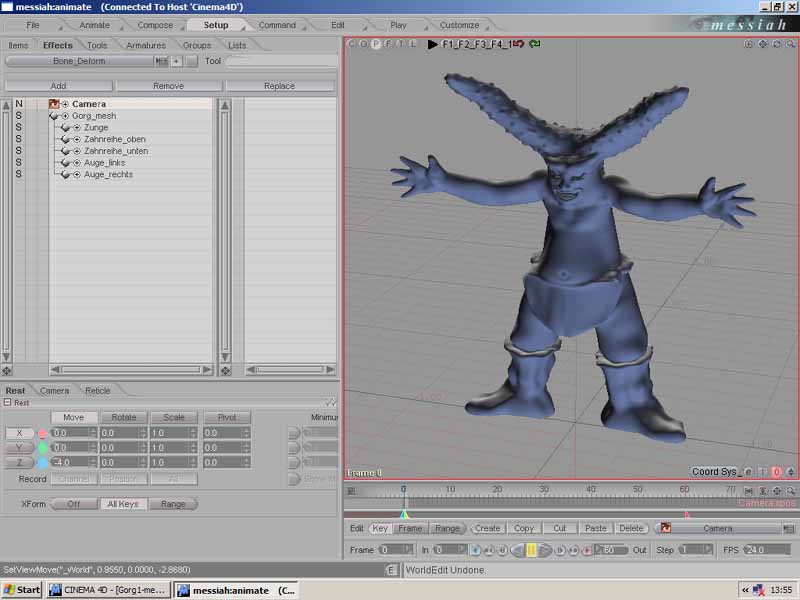
Task: Switch viewport to Front view with F
Action: tap(388, 44)
